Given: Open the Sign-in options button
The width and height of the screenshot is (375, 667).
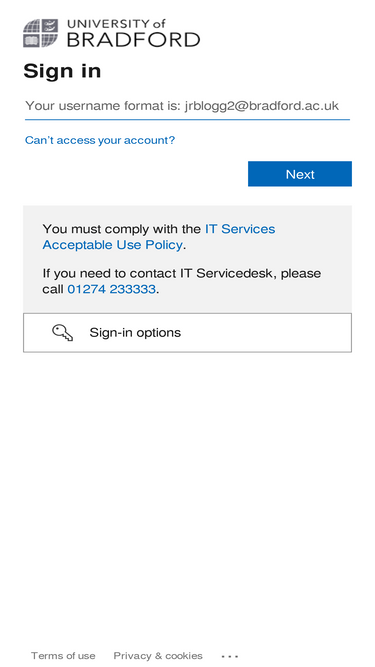Looking at the screenshot, I should (187, 333).
